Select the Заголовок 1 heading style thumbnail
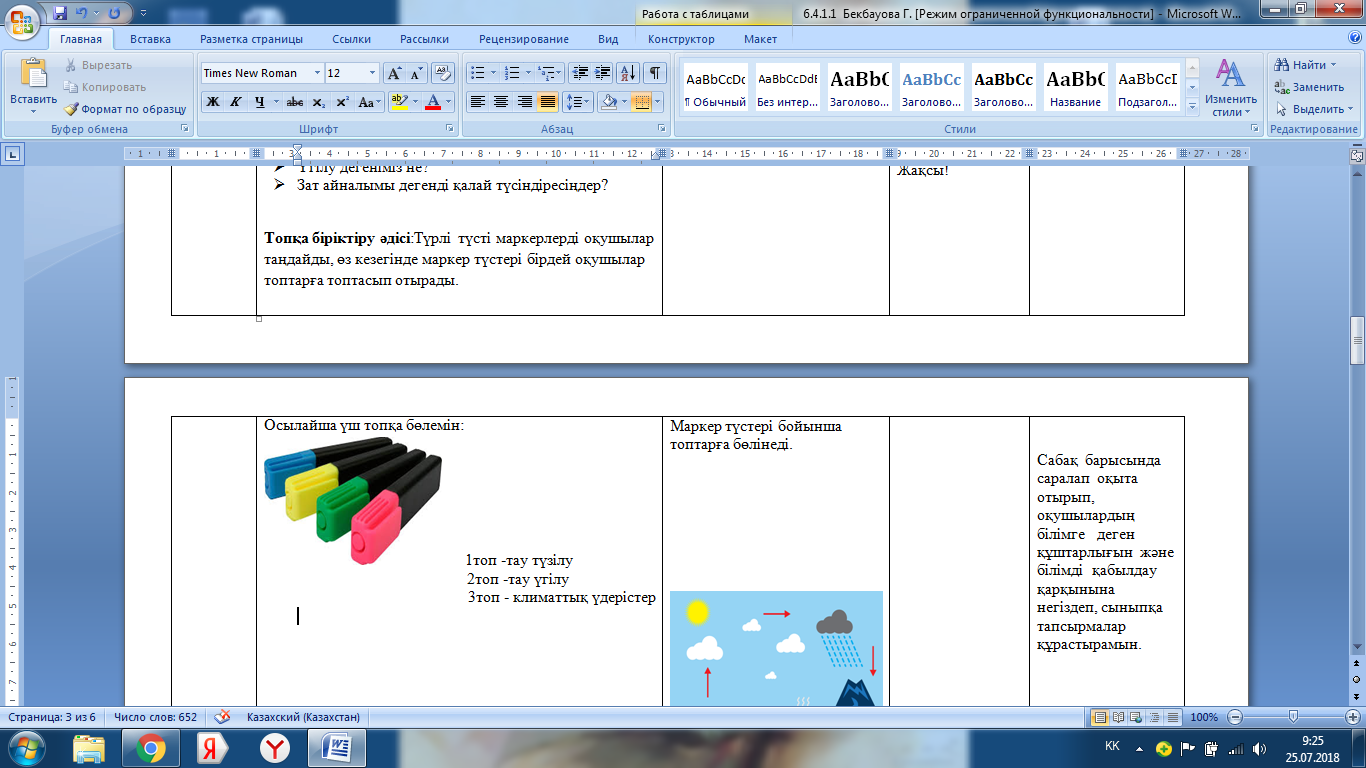Image resolution: width=1366 pixels, height=768 pixels. pos(859,87)
